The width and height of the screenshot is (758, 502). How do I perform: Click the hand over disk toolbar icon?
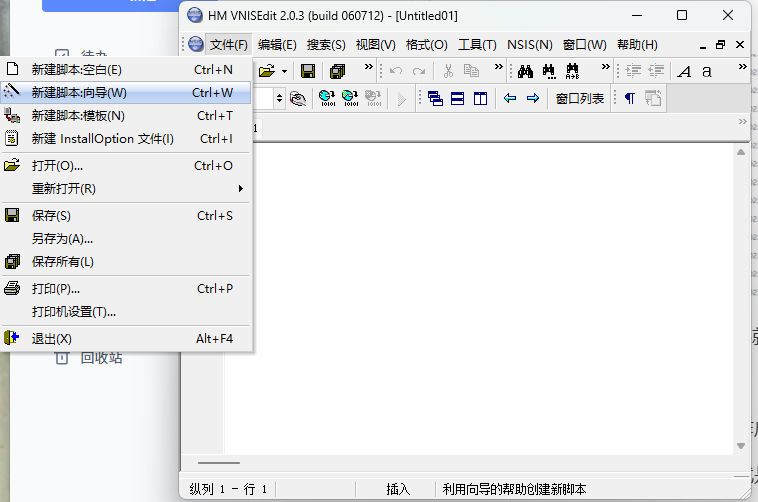coord(298,99)
